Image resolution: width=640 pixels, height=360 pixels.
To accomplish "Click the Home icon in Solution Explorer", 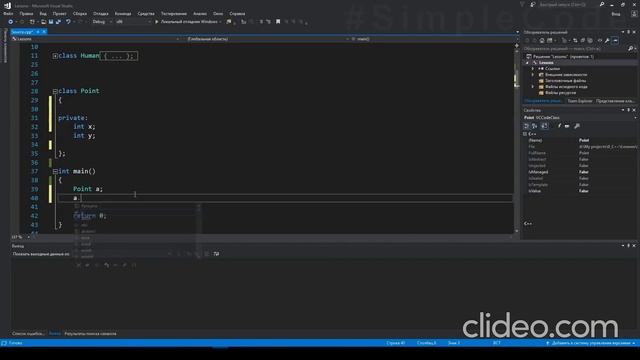I will pyautogui.click(x=542, y=40).
